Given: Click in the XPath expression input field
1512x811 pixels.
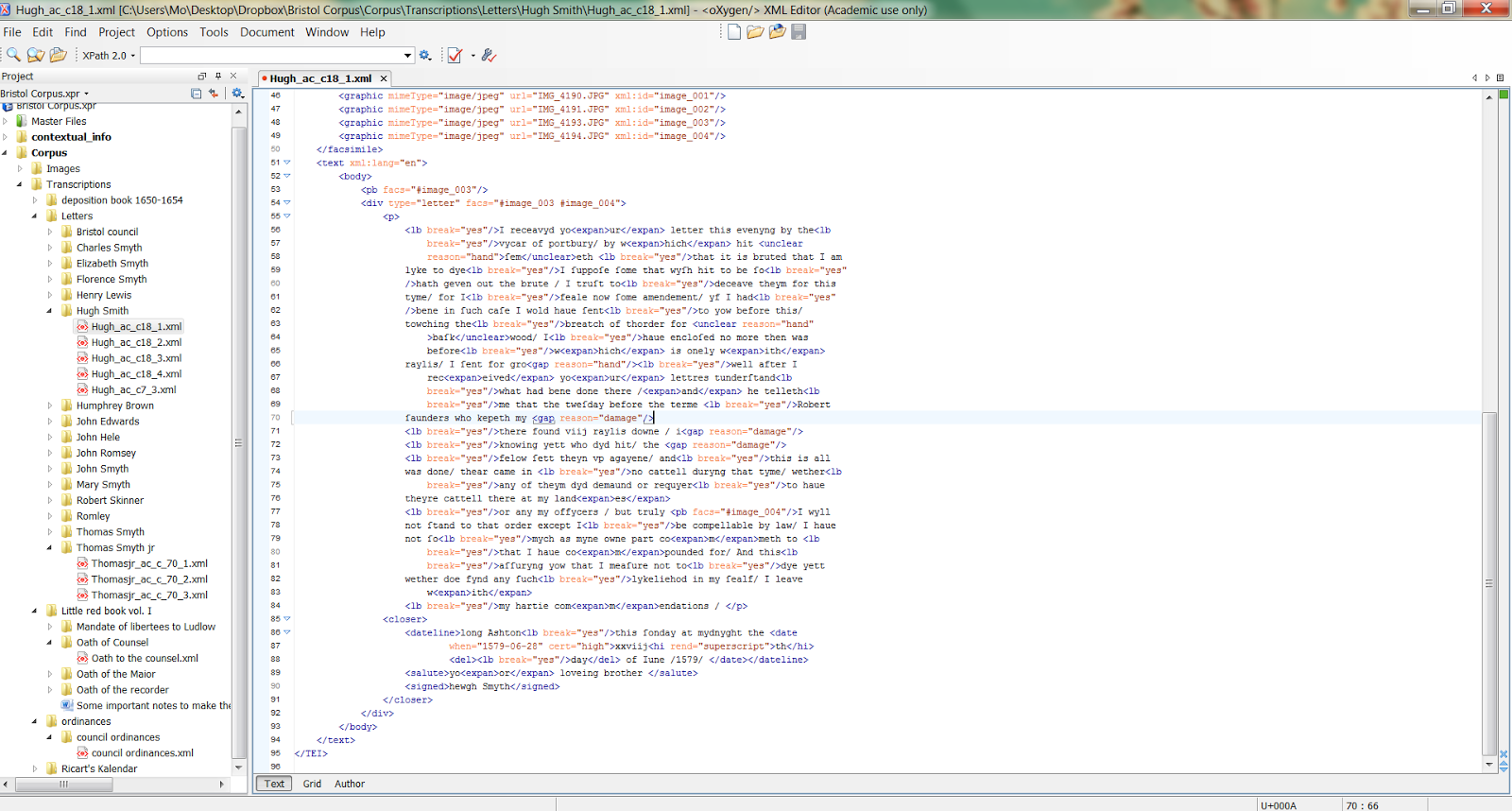Looking at the screenshot, I should [272, 56].
